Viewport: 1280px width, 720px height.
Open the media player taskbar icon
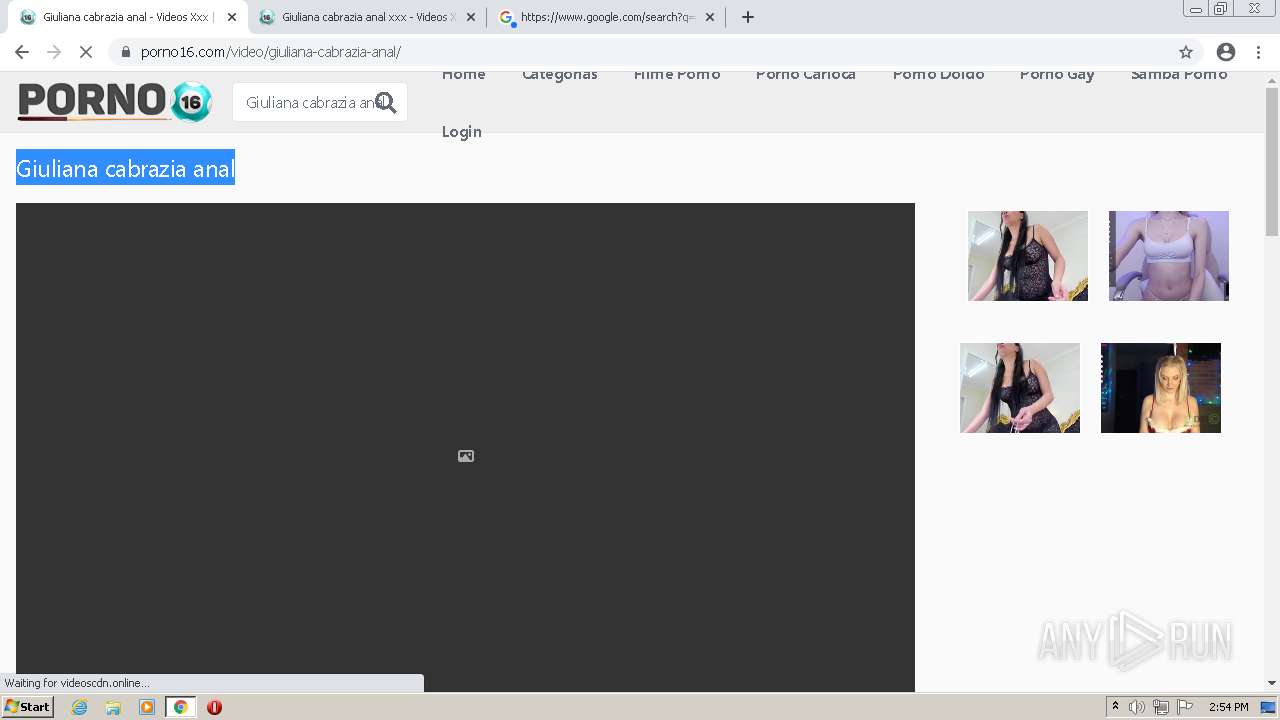147,707
